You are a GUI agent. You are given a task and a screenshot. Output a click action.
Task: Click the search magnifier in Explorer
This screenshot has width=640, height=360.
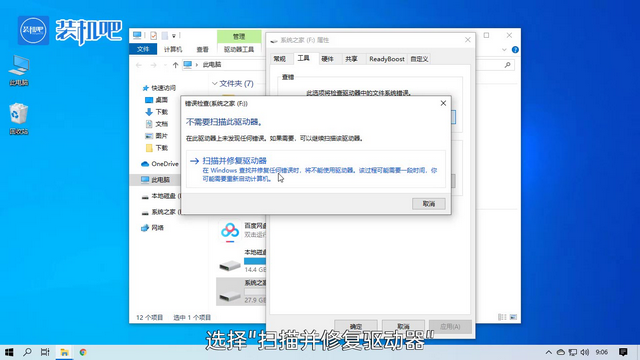tap(507, 64)
